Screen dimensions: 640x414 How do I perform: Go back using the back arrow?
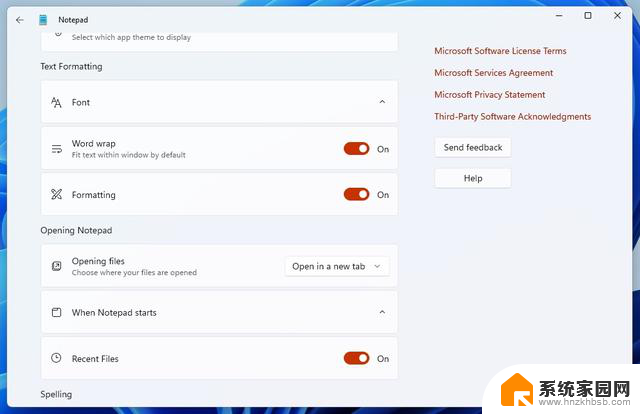point(20,20)
